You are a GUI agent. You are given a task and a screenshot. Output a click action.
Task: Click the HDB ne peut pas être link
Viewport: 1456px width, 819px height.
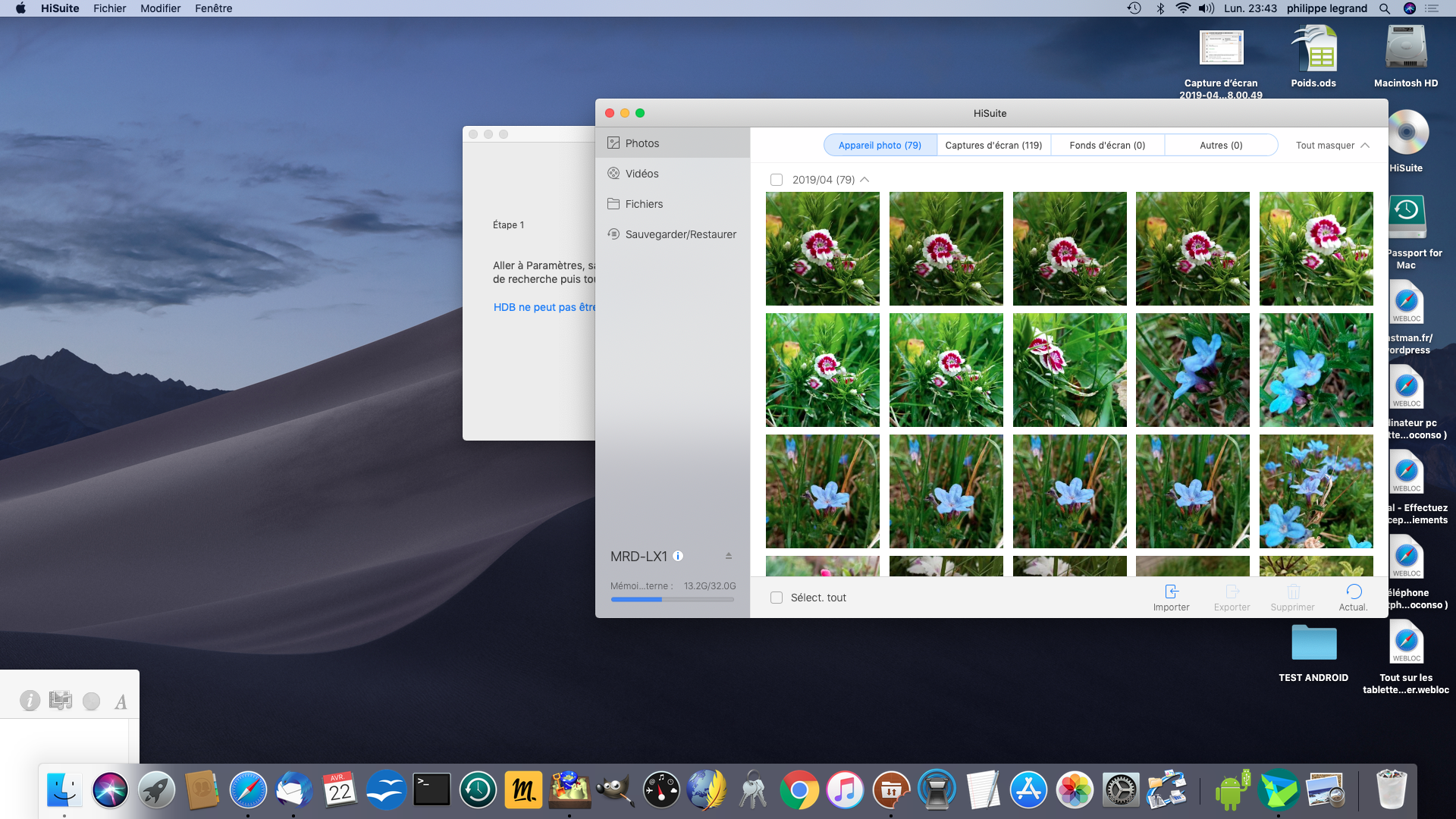tap(544, 307)
